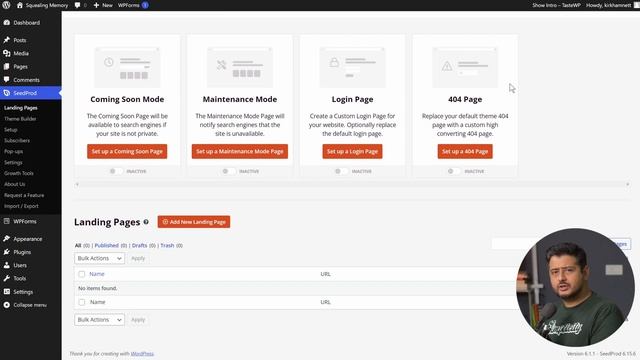Open Subscribers submenu item
Image resolution: width=640 pixels, height=360 pixels.
point(17,140)
